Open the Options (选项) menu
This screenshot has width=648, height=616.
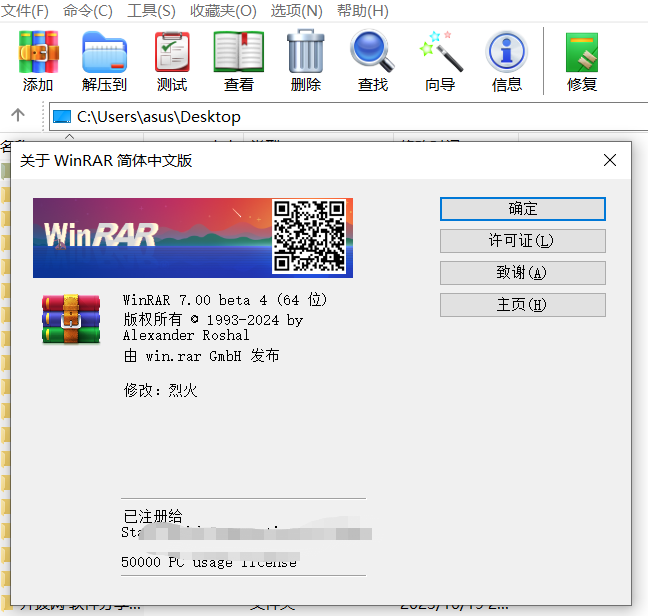(x=296, y=11)
